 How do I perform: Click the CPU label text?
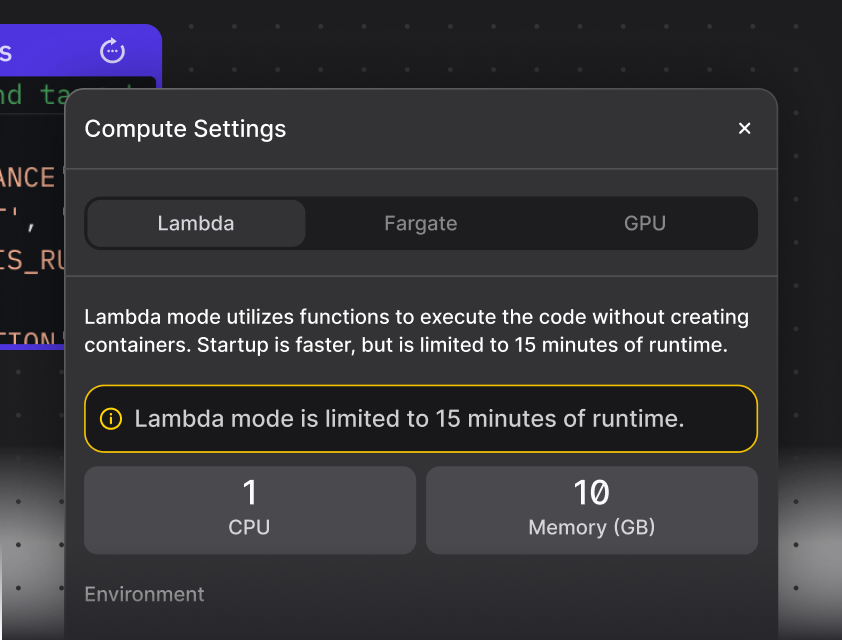coord(249,527)
